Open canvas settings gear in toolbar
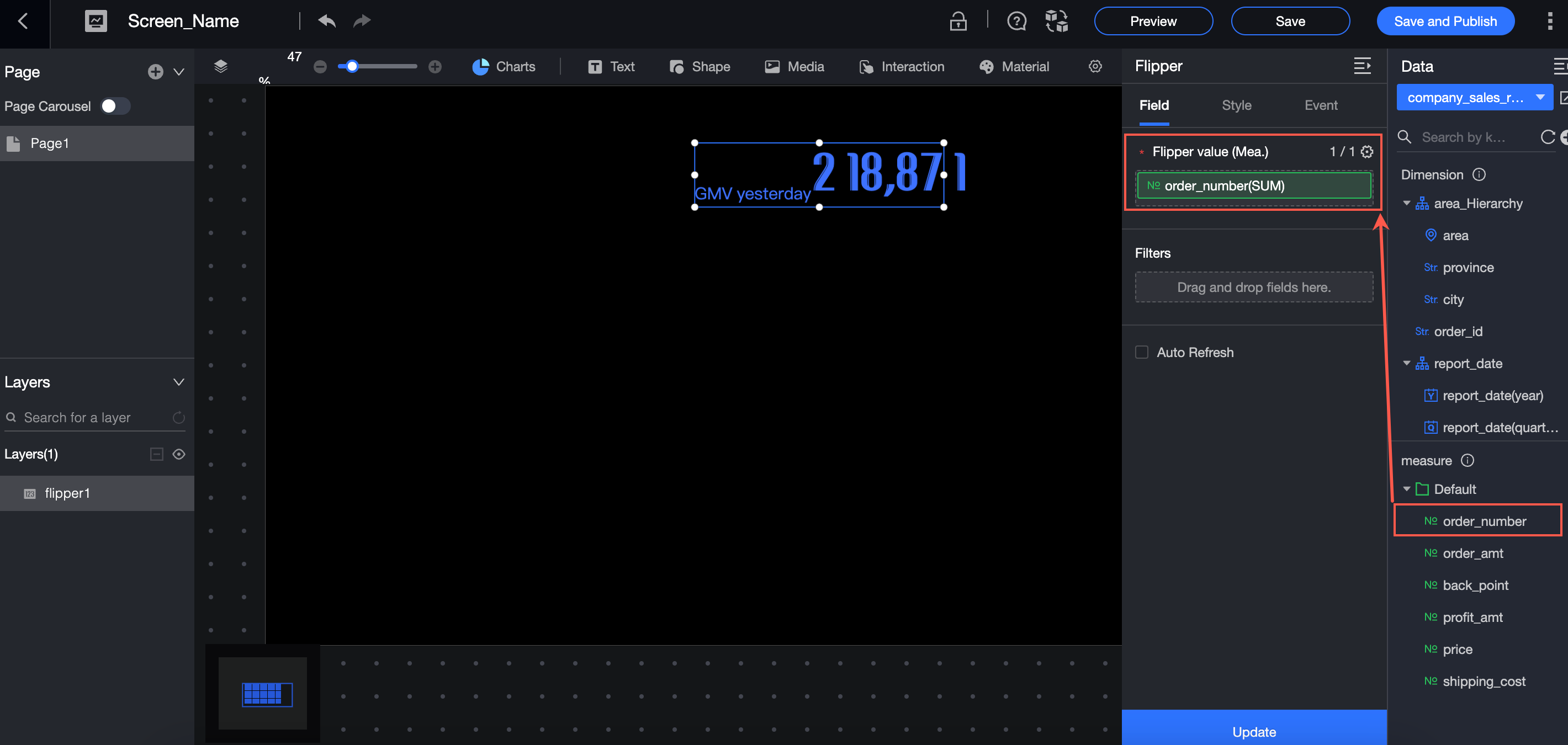 click(x=1095, y=66)
